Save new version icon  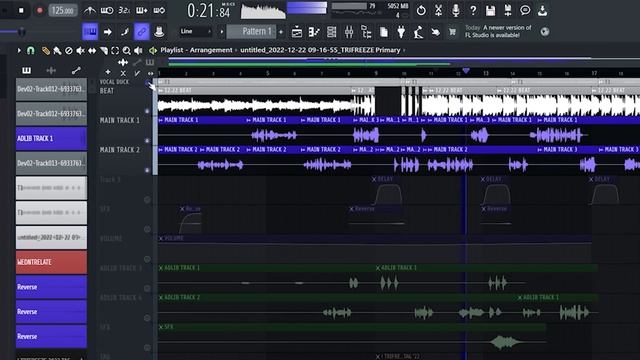(508, 10)
